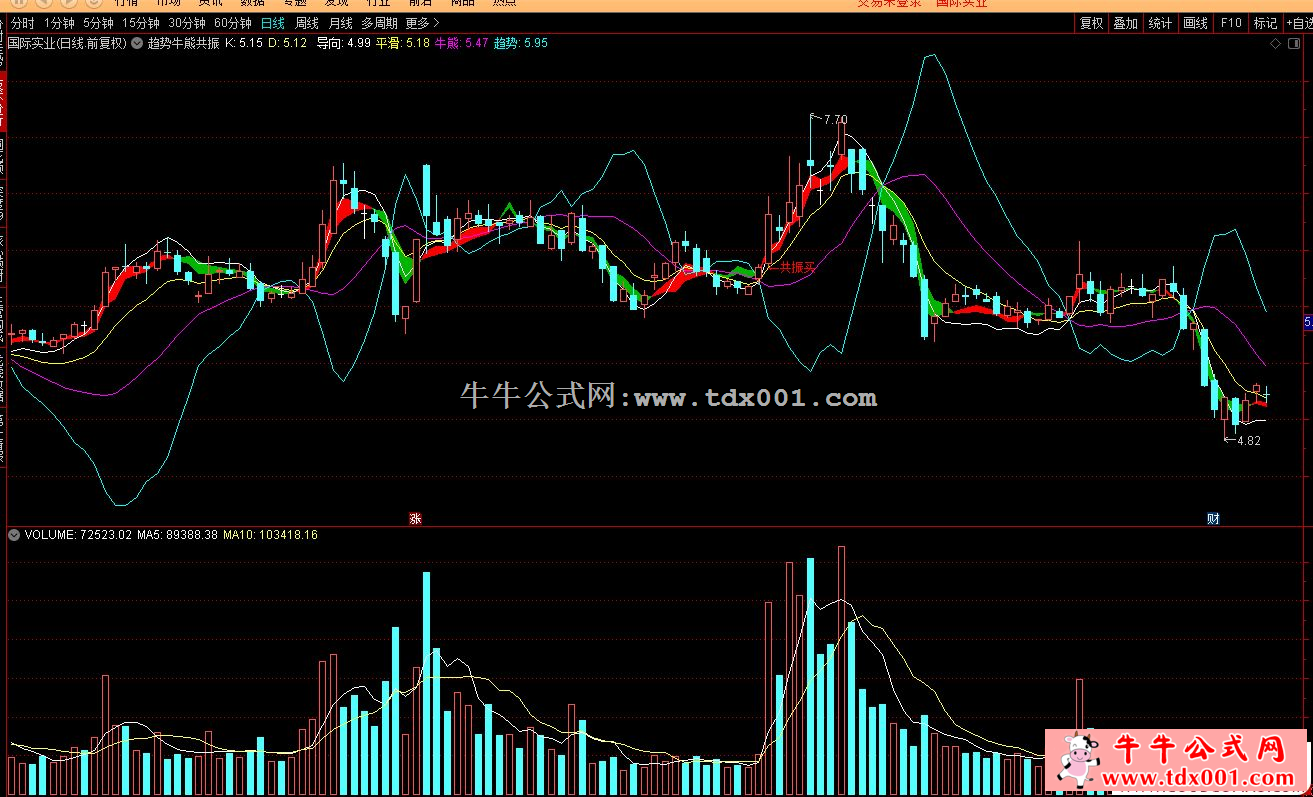This screenshot has width=1313, height=797.
Task: Click the 标记 mark button
Action: pyautogui.click(x=1265, y=23)
